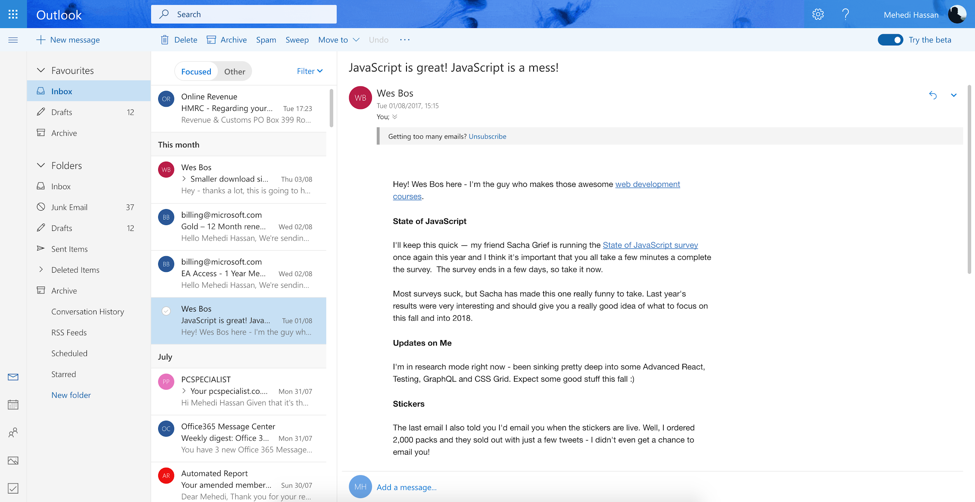Image resolution: width=975 pixels, height=502 pixels.
Task: Open the People icon in left rail
Action: [x=13, y=433]
